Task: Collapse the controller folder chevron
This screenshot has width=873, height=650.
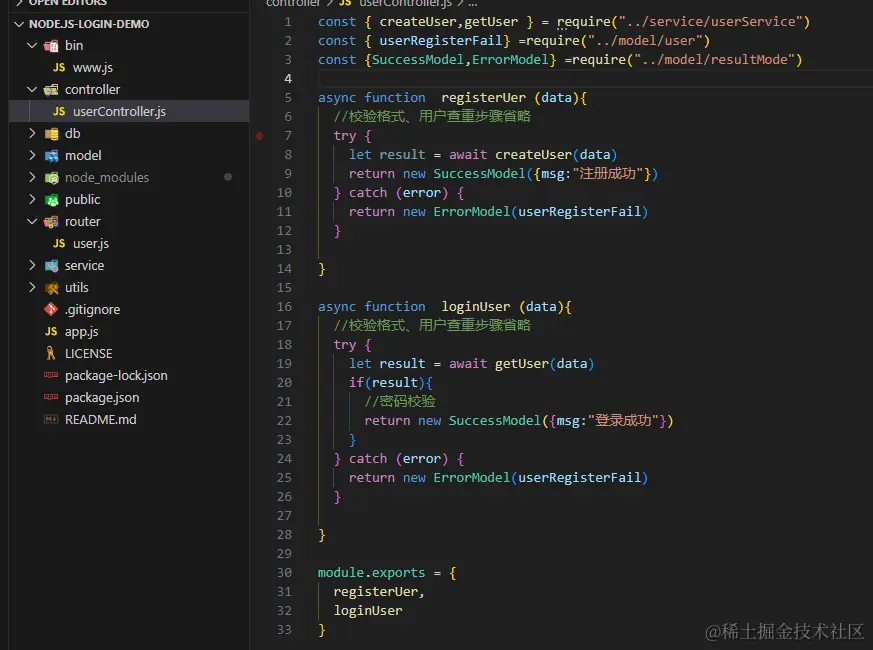Action: click(x=32, y=90)
